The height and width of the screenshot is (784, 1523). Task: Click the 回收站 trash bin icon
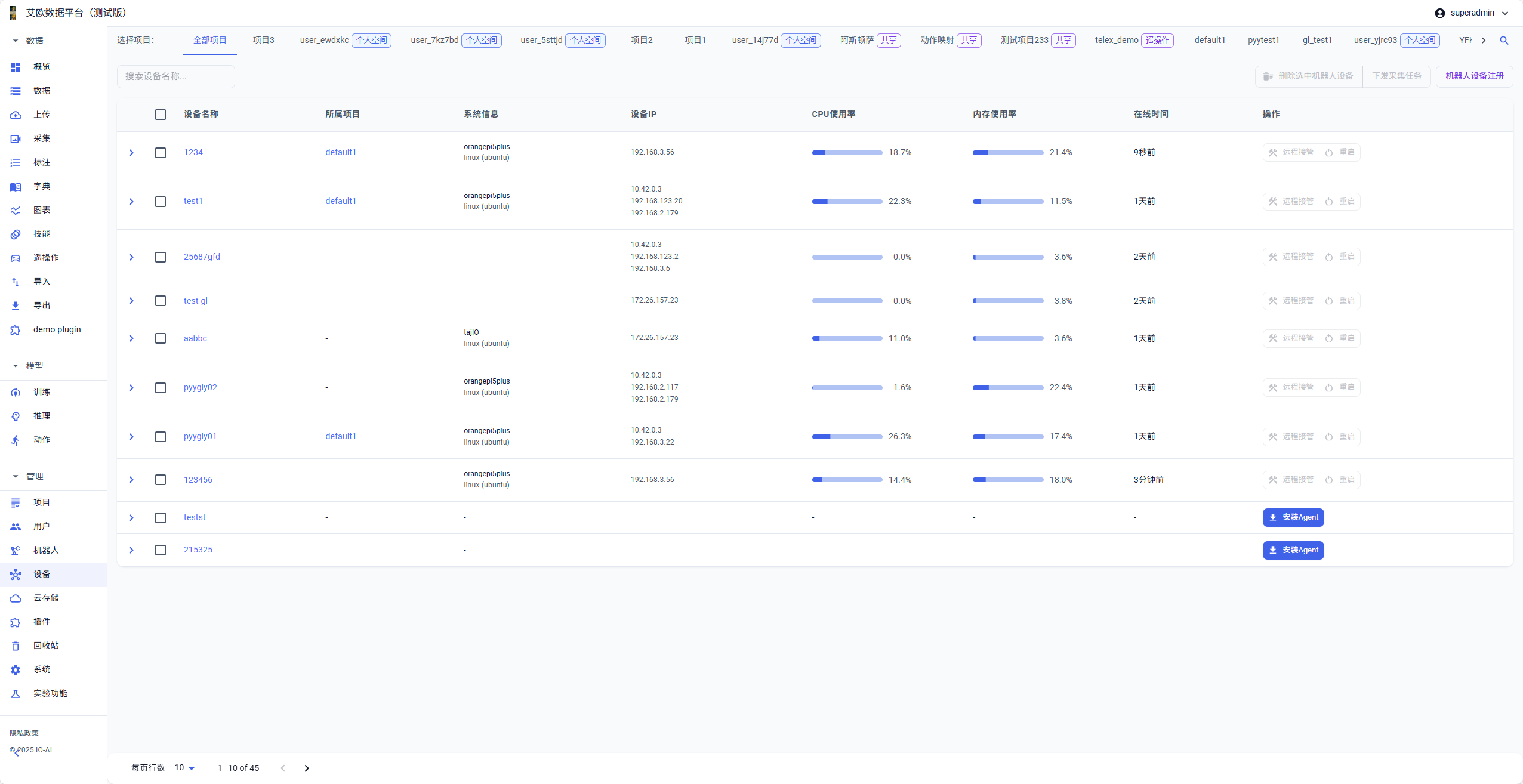tap(16, 646)
